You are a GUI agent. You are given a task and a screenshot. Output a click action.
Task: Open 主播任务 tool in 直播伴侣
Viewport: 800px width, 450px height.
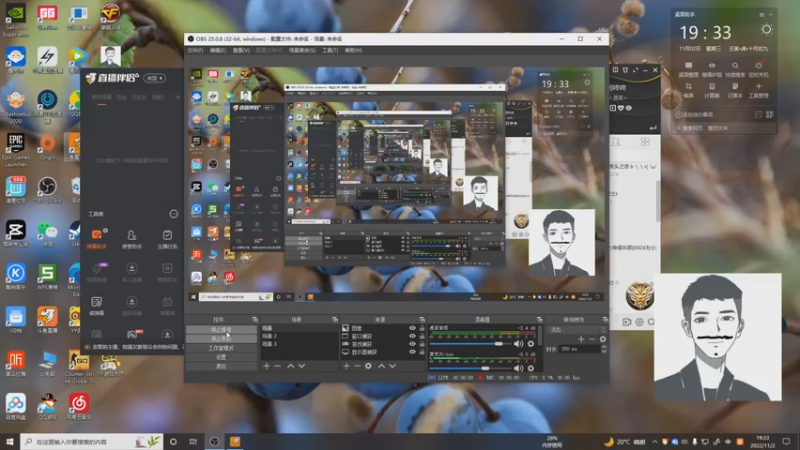coord(167,239)
